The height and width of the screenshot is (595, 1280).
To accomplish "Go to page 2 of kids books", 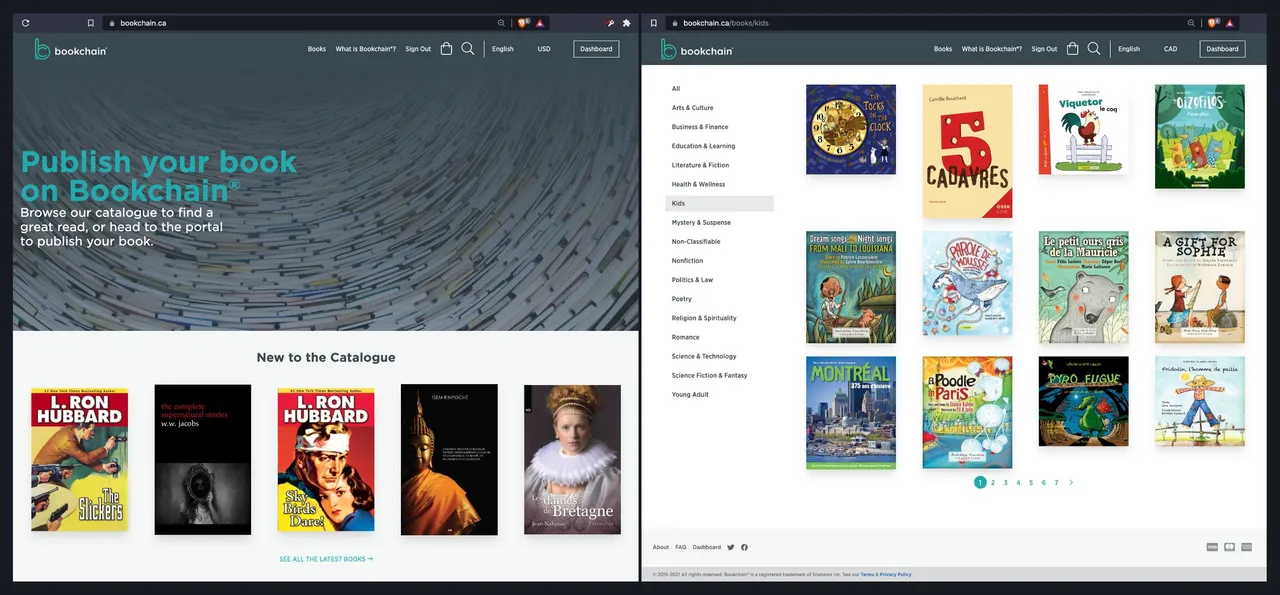I will click(x=993, y=482).
